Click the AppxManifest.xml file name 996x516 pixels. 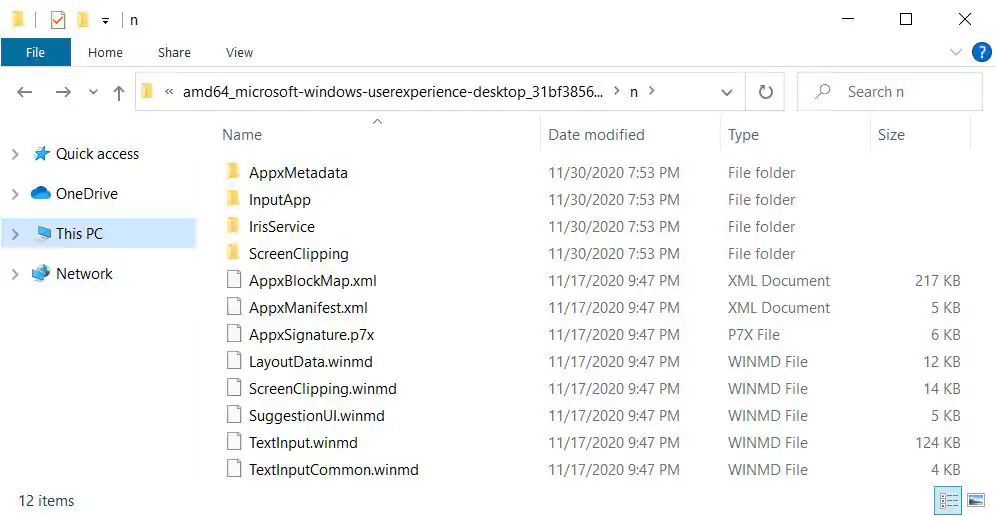308,308
